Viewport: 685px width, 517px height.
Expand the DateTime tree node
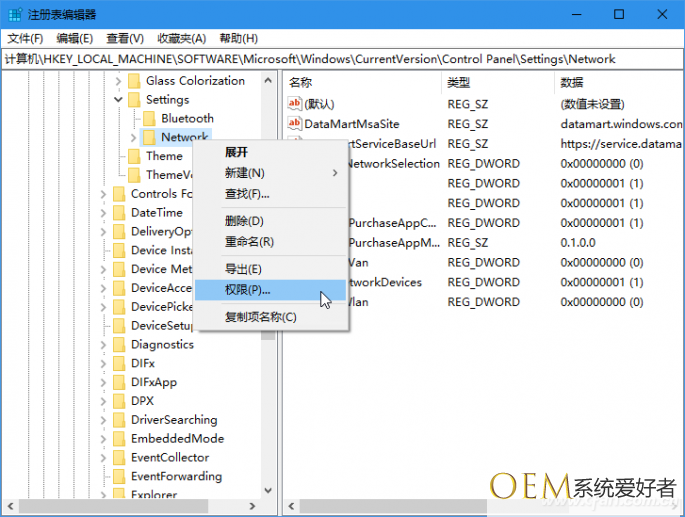(105, 213)
